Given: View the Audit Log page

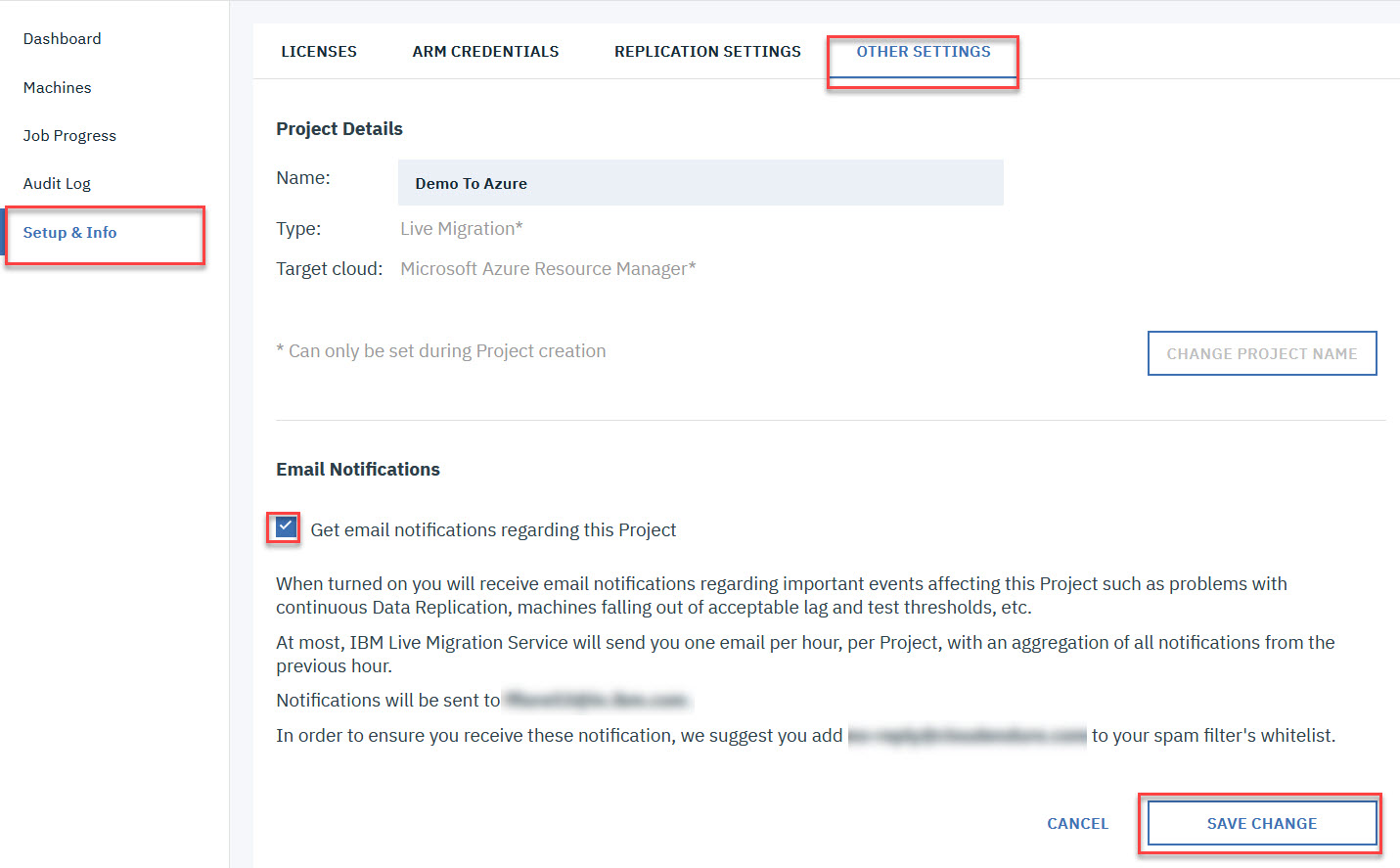Looking at the screenshot, I should (x=57, y=184).
